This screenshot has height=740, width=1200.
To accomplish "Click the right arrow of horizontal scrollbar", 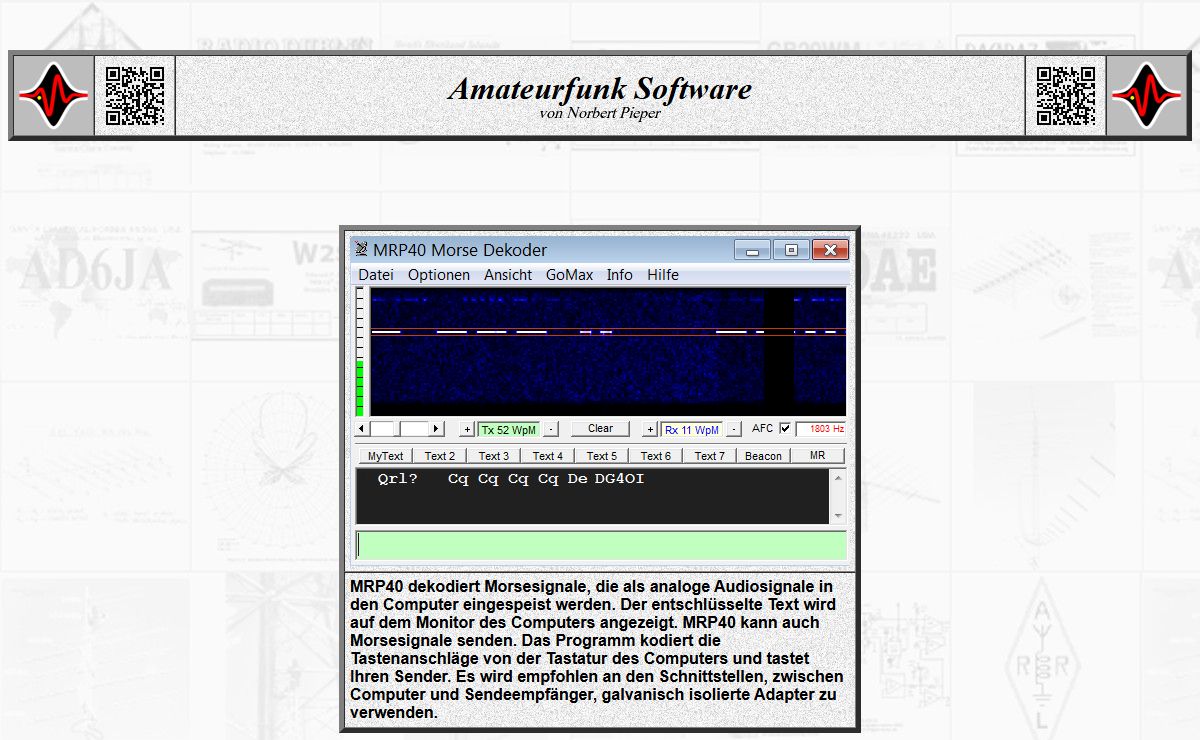I will pos(436,429).
